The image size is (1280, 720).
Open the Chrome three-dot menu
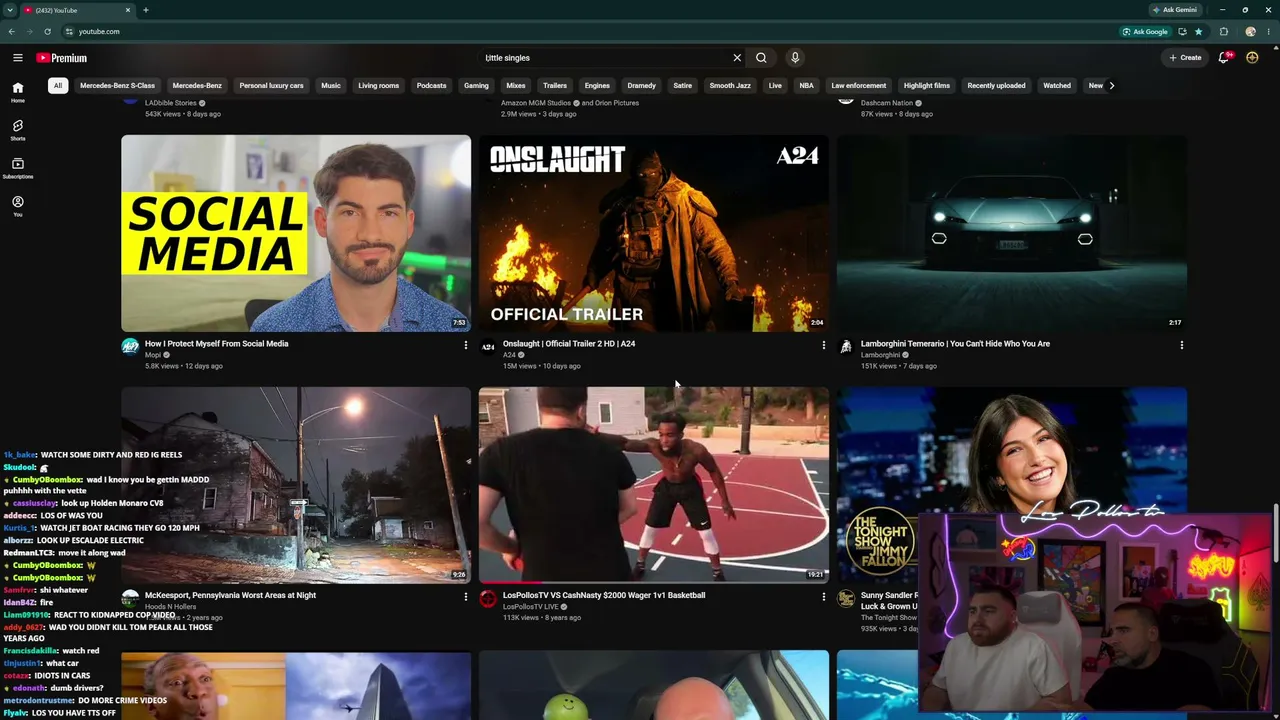coord(1269,32)
